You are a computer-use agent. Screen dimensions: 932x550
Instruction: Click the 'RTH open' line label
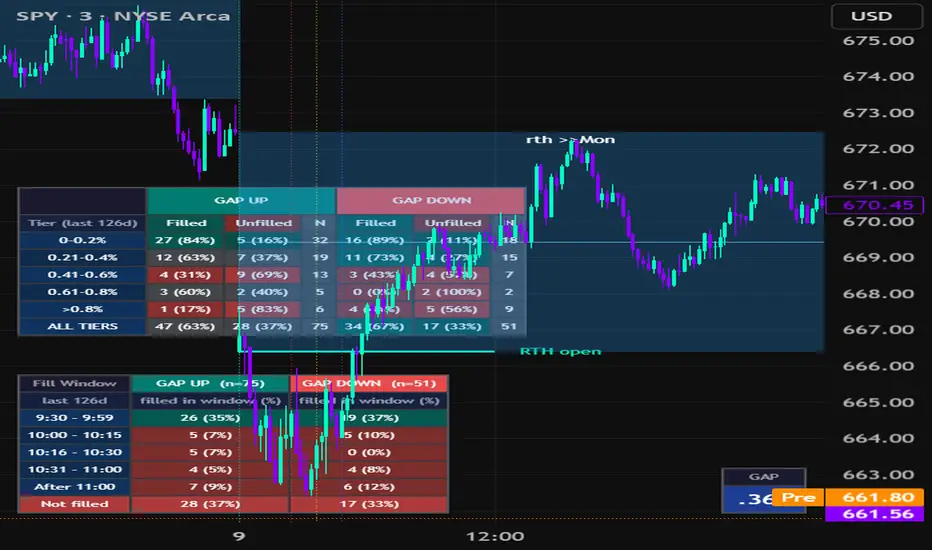[561, 351]
